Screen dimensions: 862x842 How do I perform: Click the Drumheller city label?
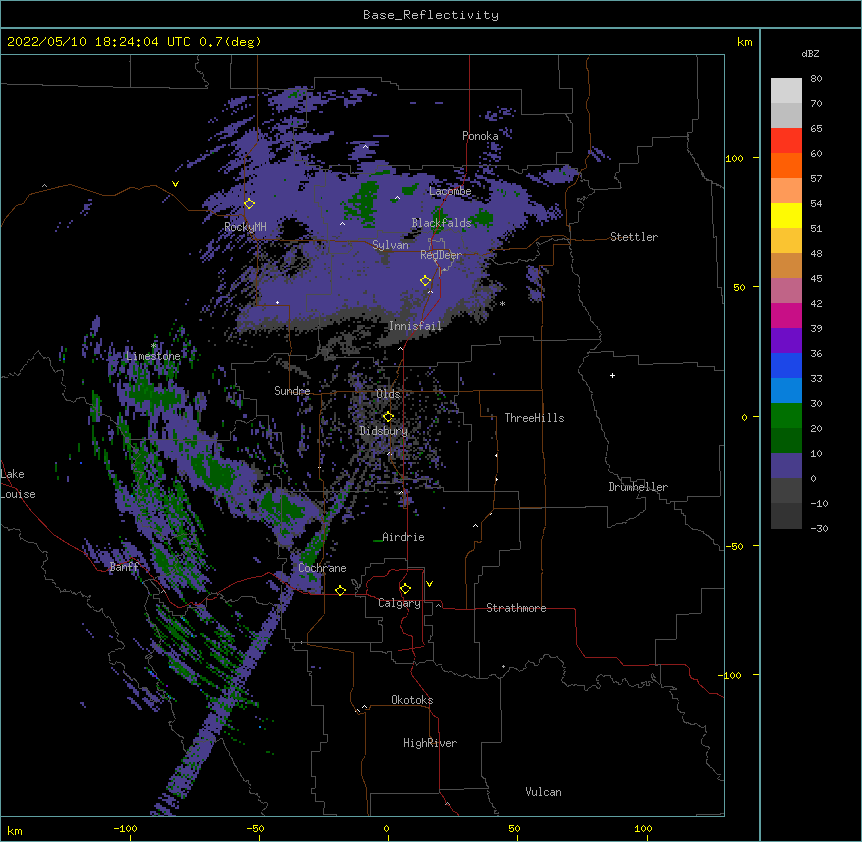638,487
